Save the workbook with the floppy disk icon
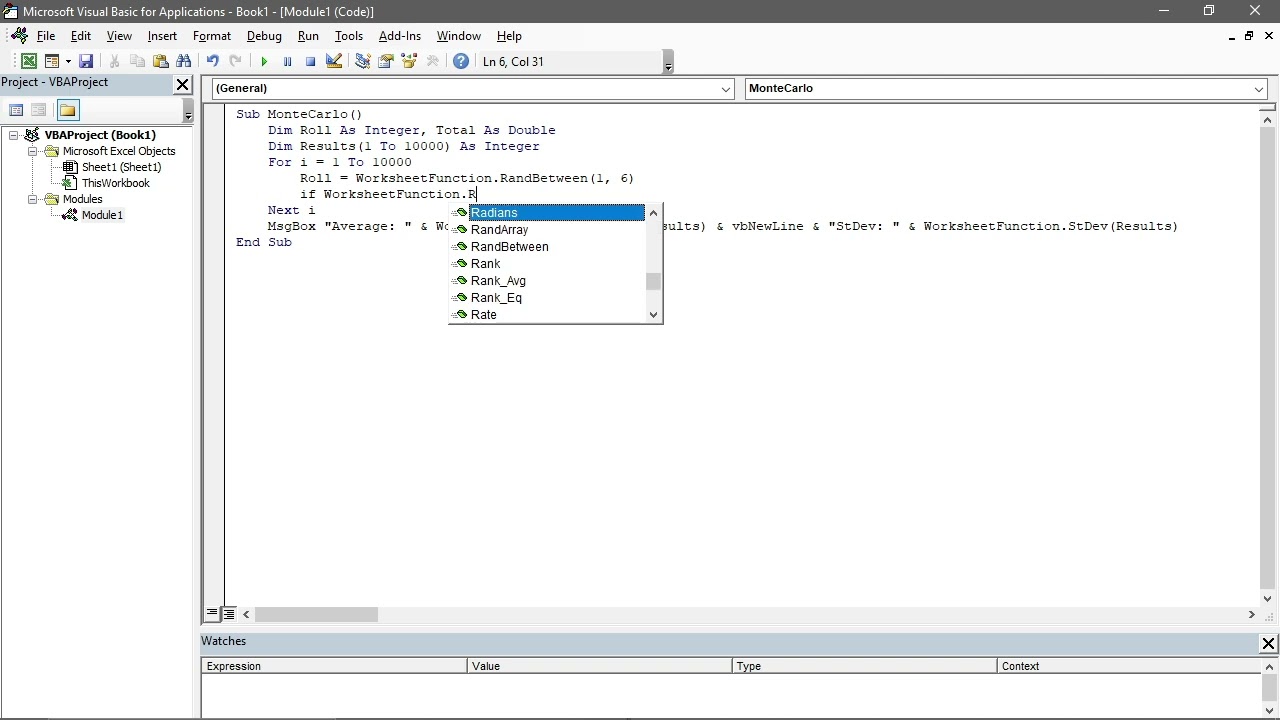 pos(86,62)
